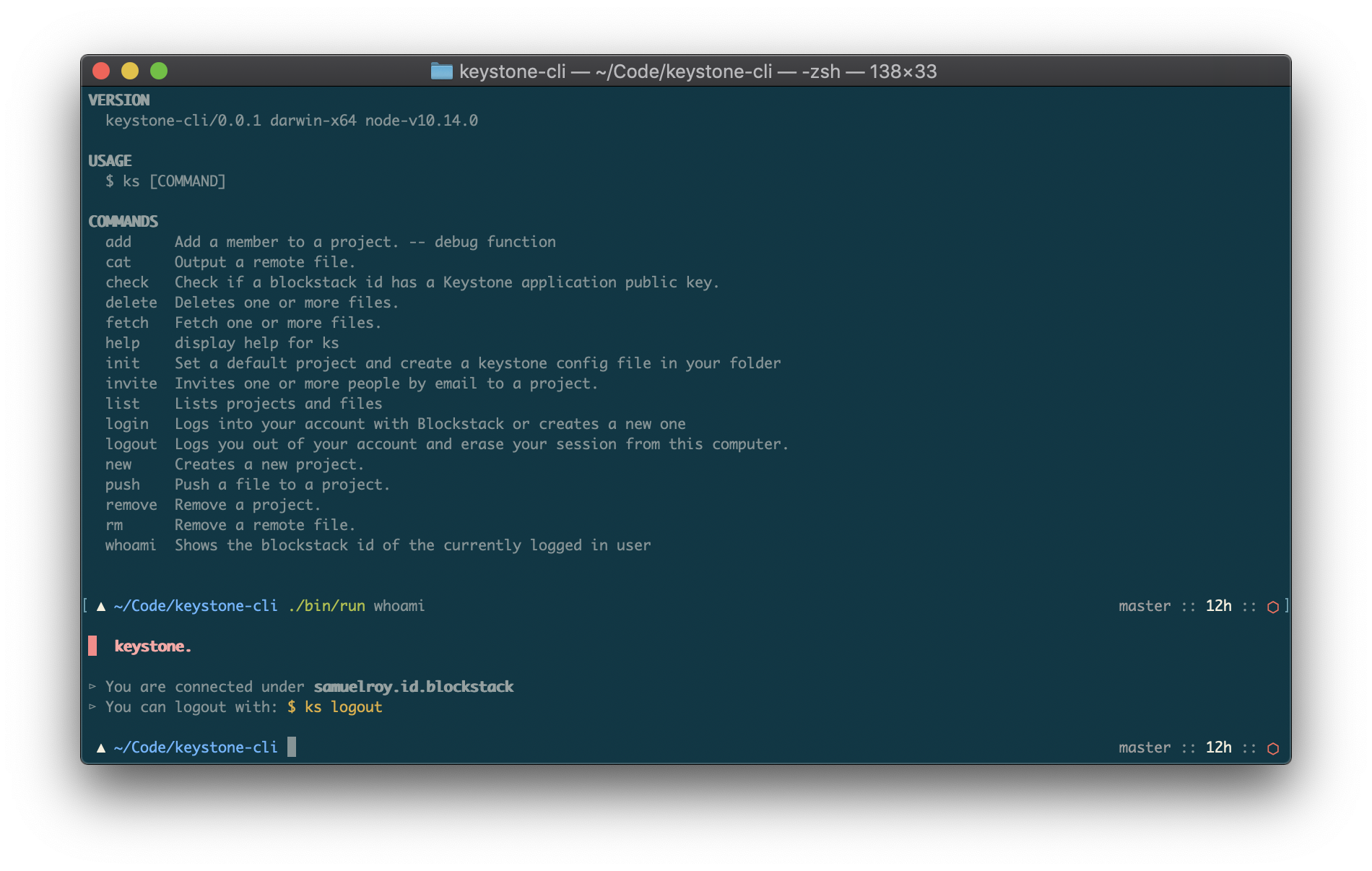This screenshot has width=1372, height=871.
Task: Click the 'whoami' argument after ./bin/run
Action: (x=399, y=606)
